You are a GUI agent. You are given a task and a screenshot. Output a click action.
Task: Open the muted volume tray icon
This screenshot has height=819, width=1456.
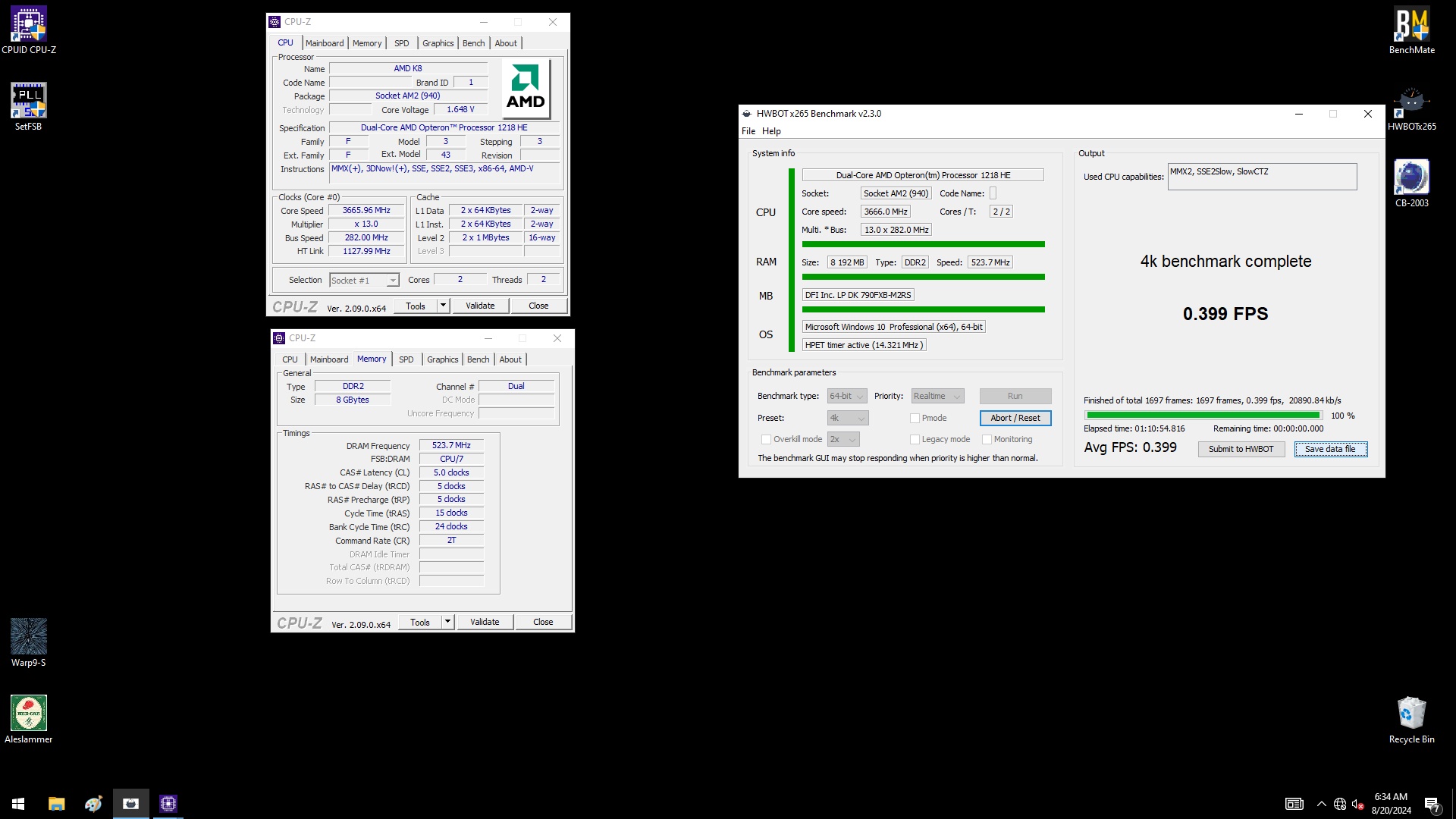tap(1357, 804)
